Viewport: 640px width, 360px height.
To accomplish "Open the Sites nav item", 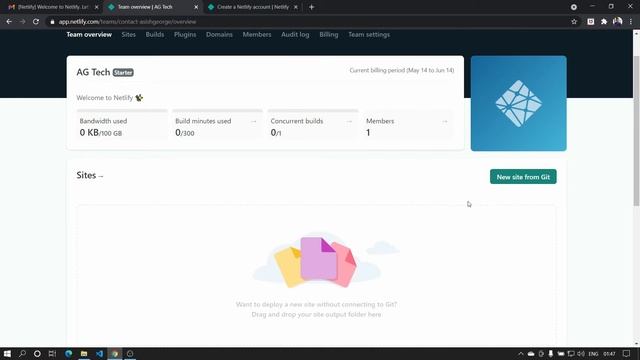I will point(129,35).
